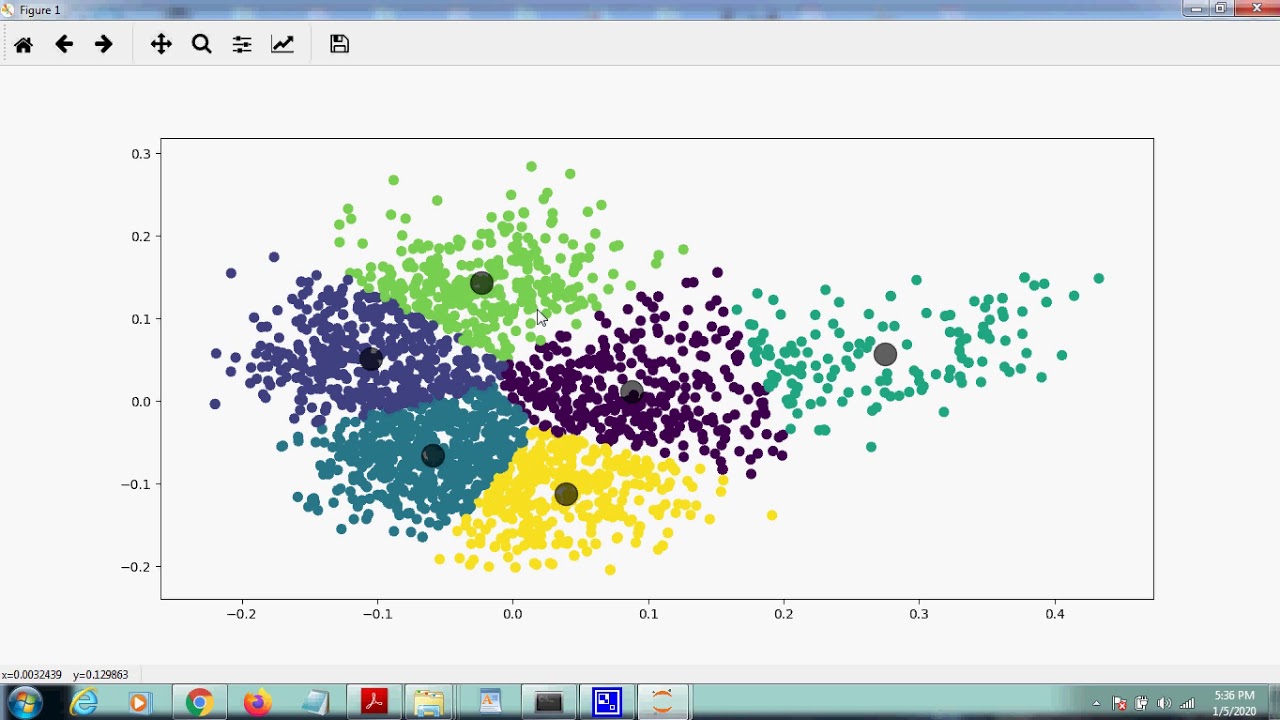Open Firefox from the taskbar
This screenshot has height=720, width=1280.
tap(257, 703)
